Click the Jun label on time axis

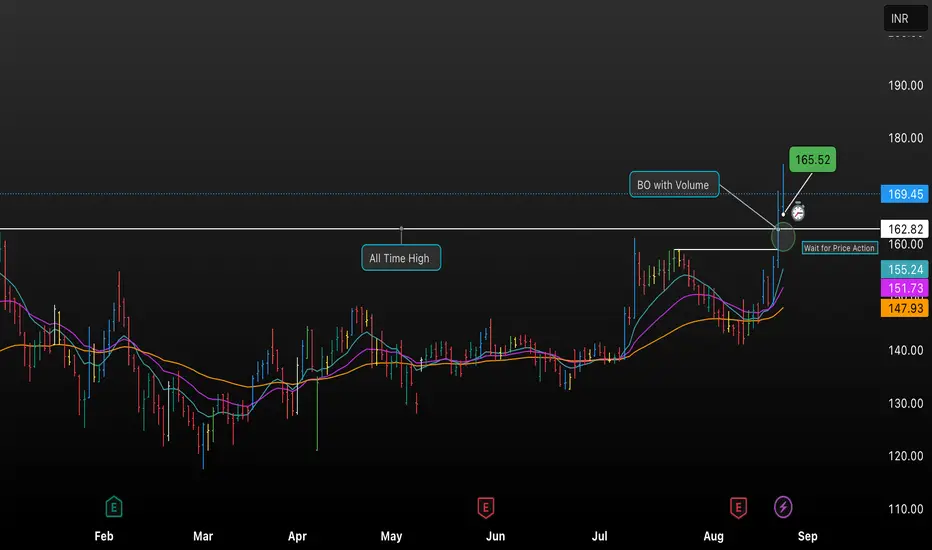point(495,536)
